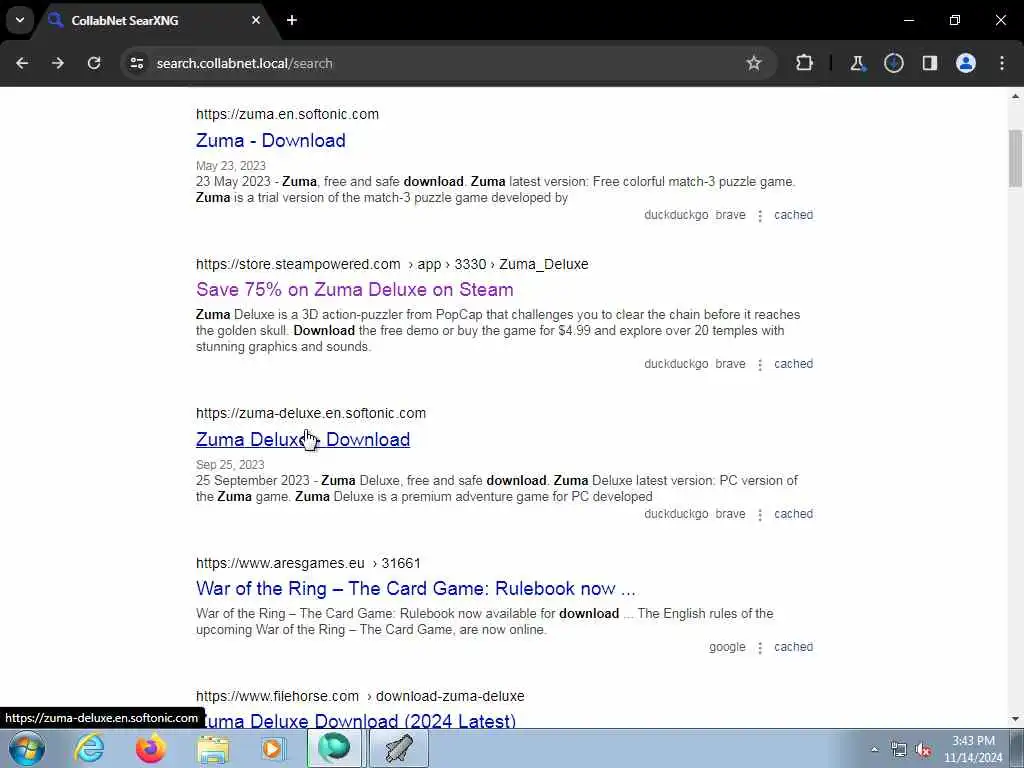Open the profile avatar menu
The image size is (1024, 768).
(966, 63)
